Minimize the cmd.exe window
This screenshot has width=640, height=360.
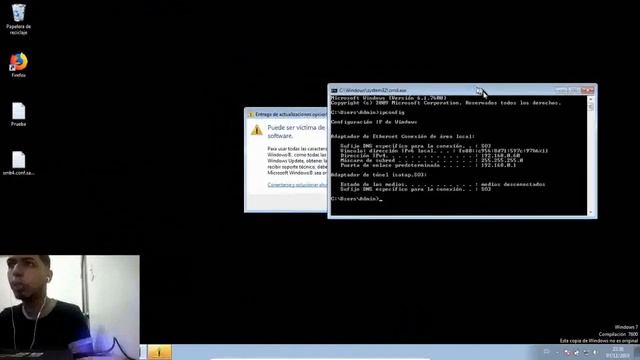coord(561,90)
